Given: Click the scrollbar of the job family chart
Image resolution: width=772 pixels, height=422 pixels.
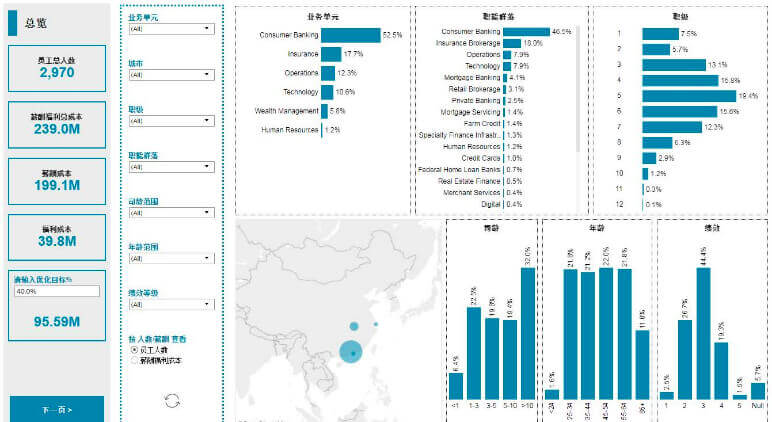Looking at the screenshot, I should [x=578, y=90].
